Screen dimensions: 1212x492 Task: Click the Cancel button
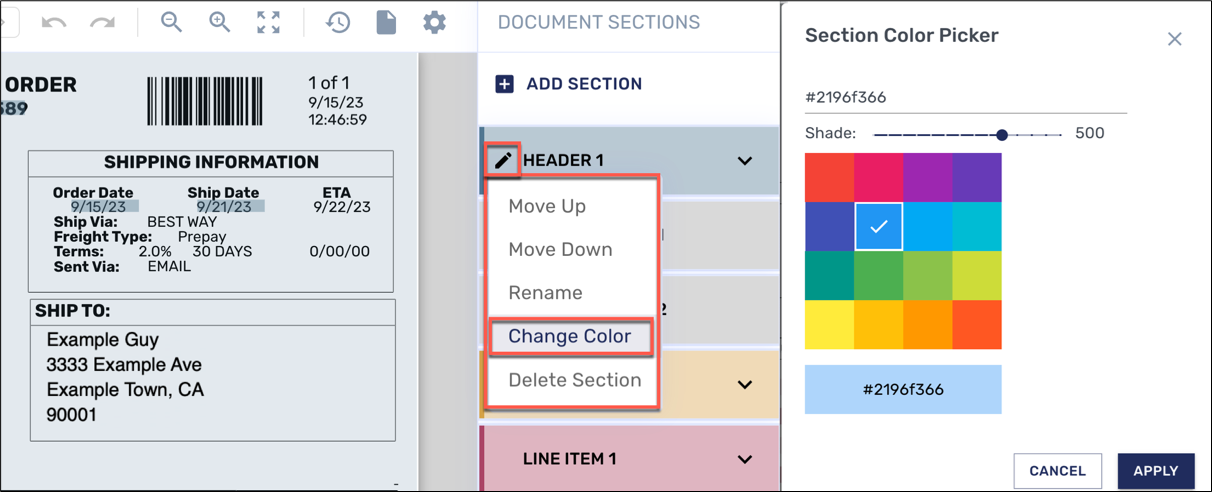1057,471
